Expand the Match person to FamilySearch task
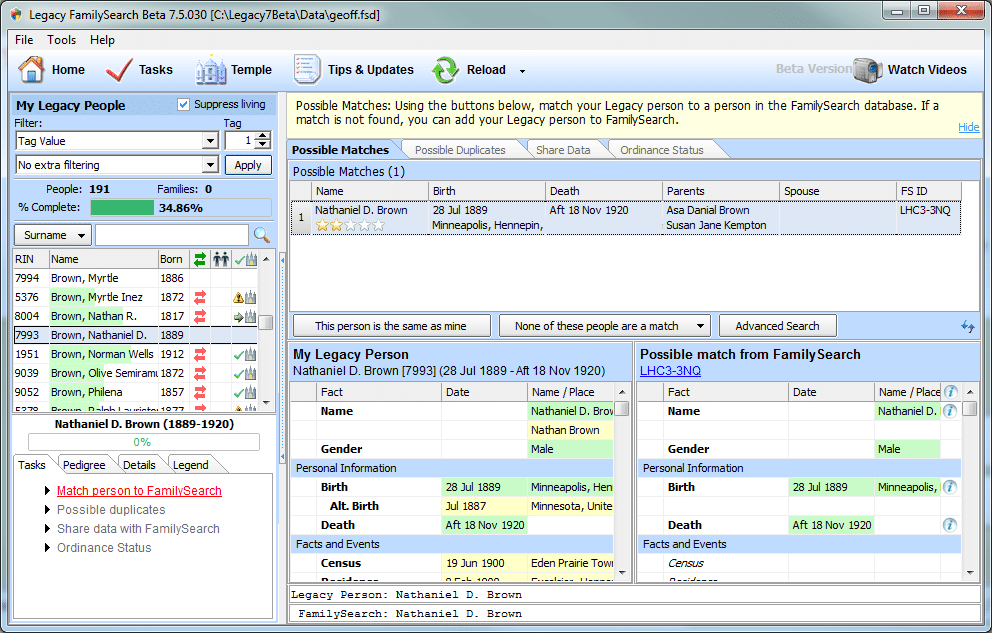Screen dimensions: 992x633 coord(47,491)
